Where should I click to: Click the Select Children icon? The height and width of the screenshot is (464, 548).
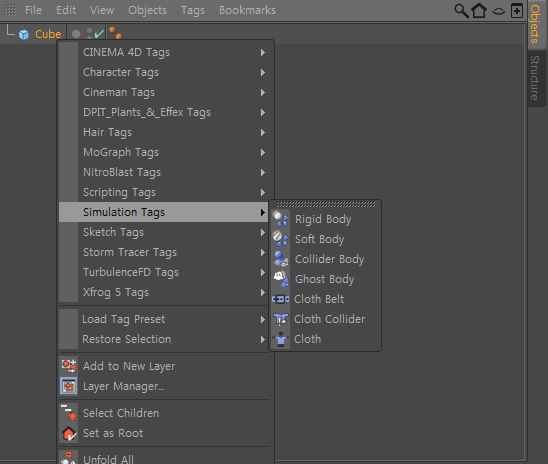click(69, 413)
